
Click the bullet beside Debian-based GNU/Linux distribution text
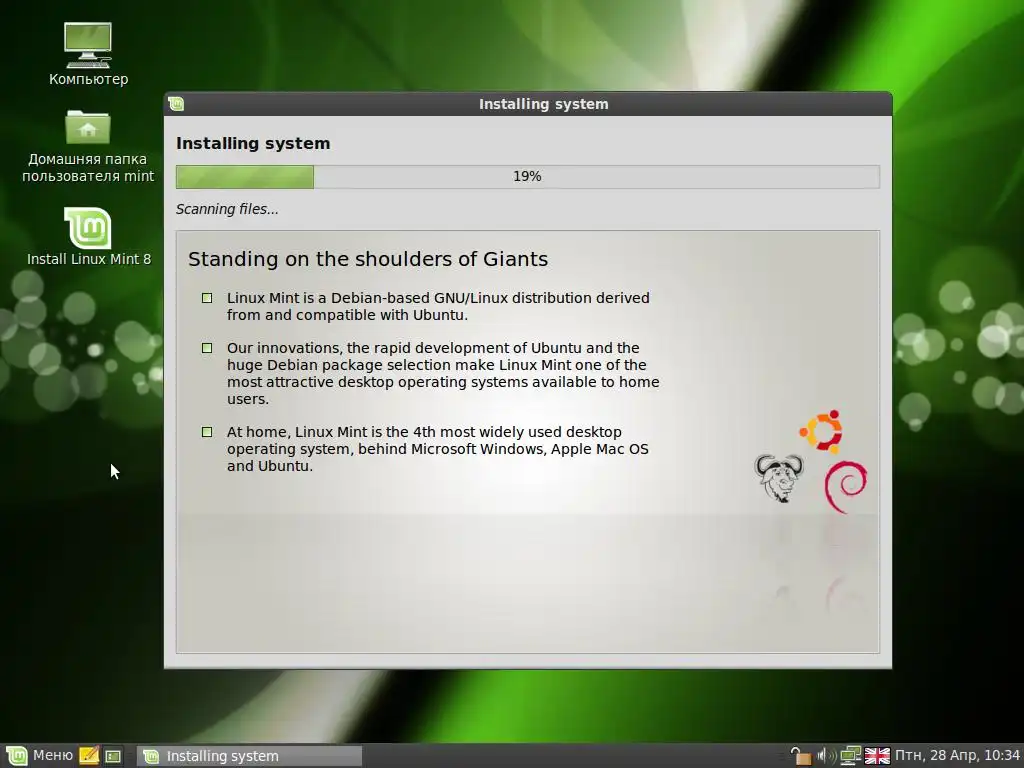207,298
